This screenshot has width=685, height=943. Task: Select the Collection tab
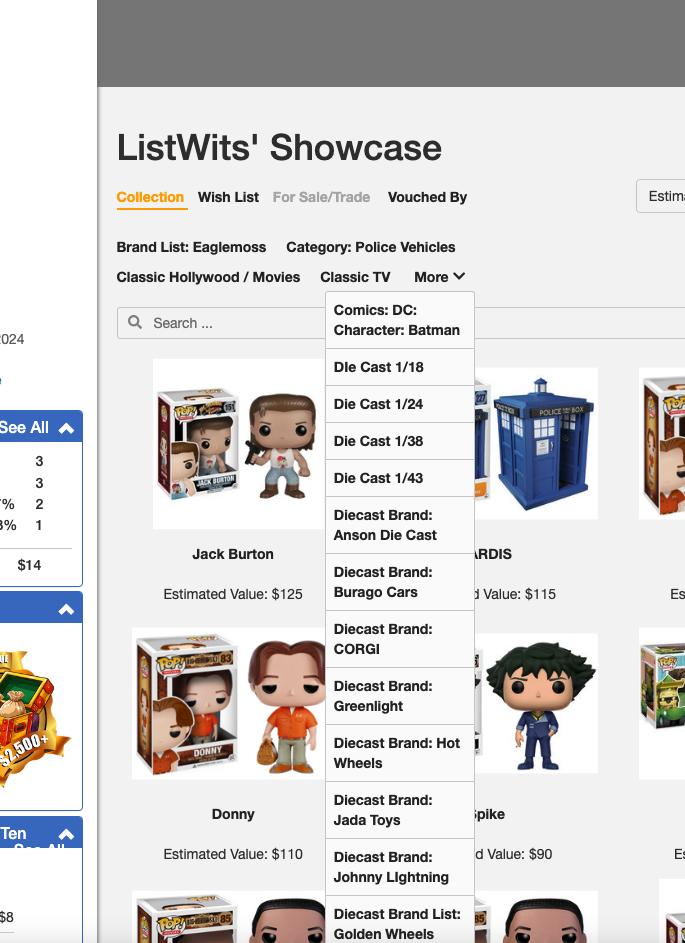point(150,197)
